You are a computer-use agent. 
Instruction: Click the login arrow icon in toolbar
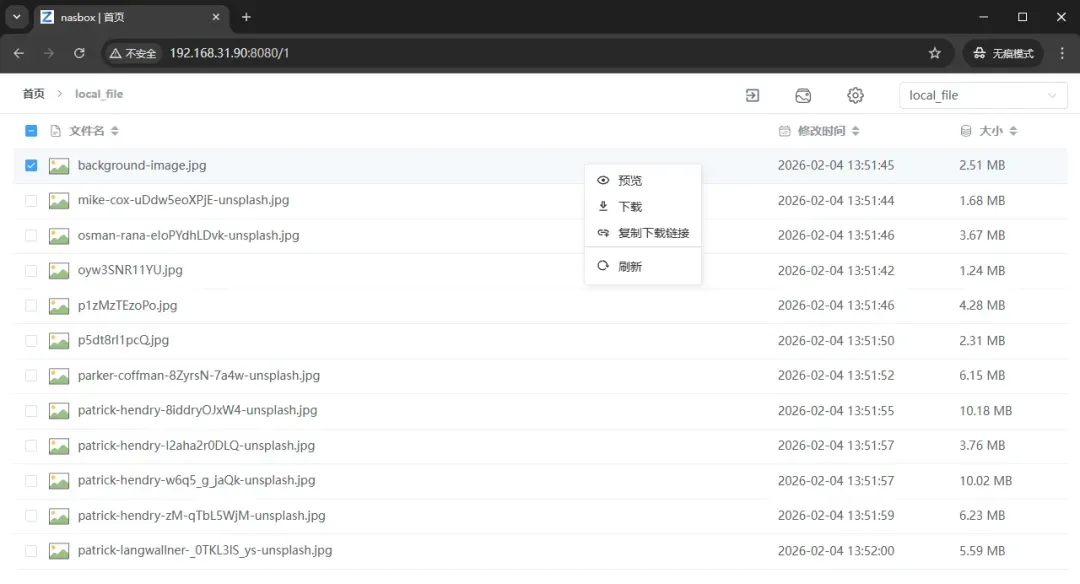[752, 95]
